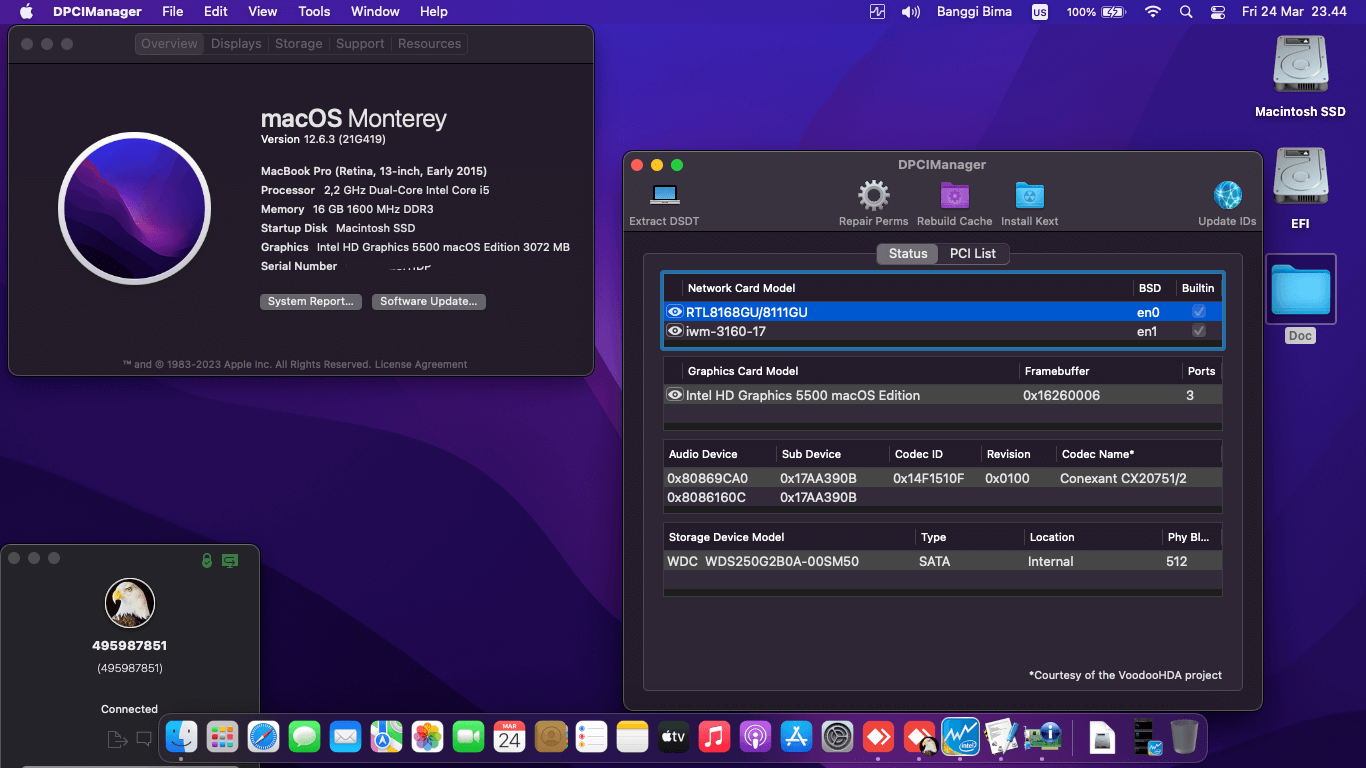Open Apple TV from the Dock
Screen dimensions: 1366x768
(x=673, y=738)
